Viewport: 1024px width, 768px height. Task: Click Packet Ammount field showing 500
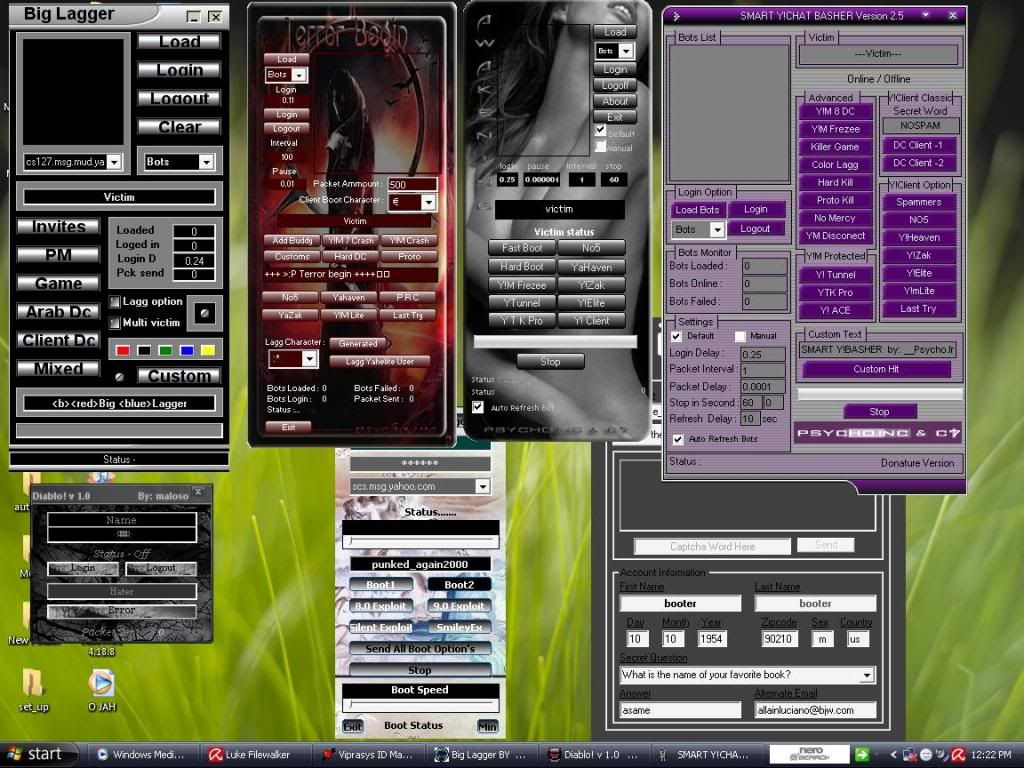pos(413,184)
